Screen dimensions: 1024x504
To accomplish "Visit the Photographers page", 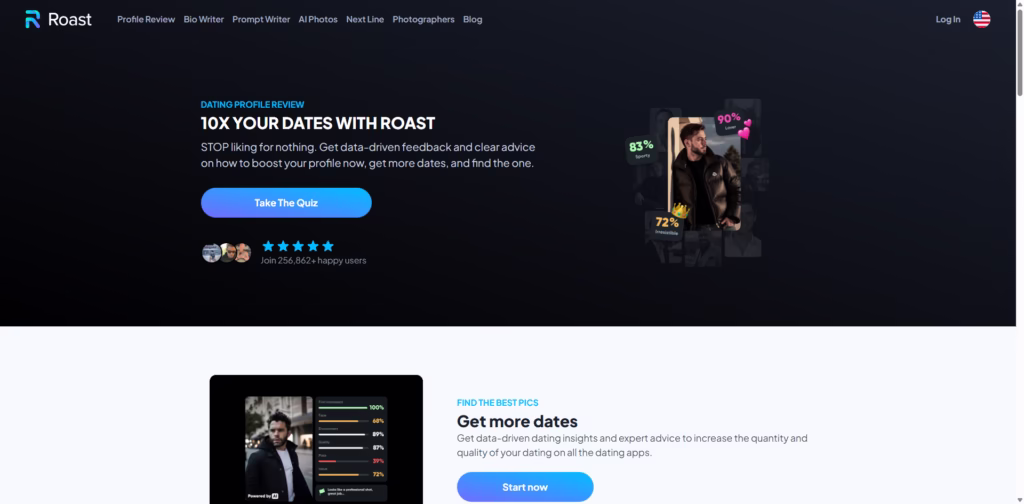I will [423, 20].
